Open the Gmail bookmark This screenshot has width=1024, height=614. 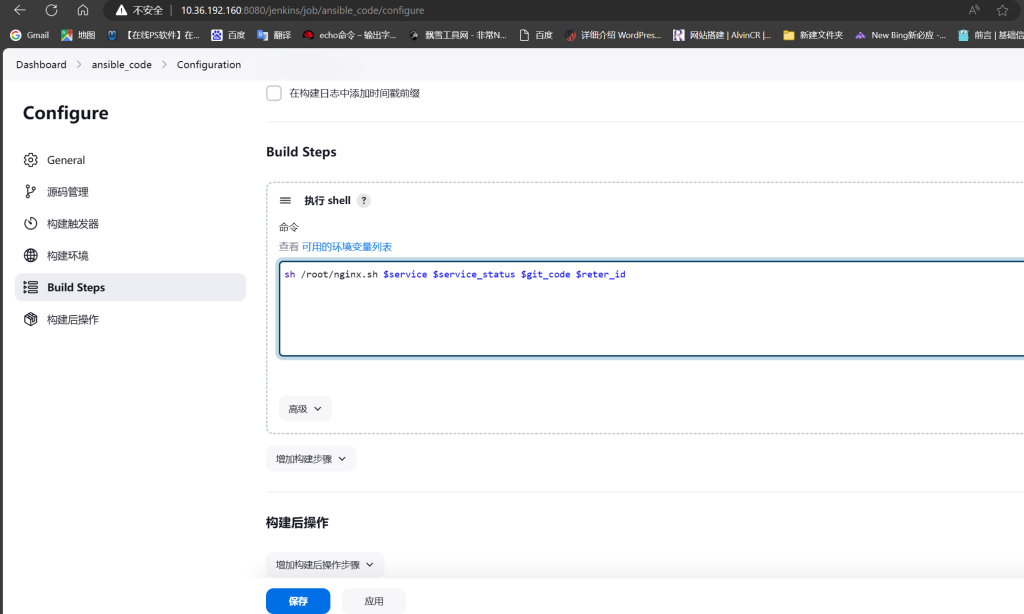(x=29, y=35)
